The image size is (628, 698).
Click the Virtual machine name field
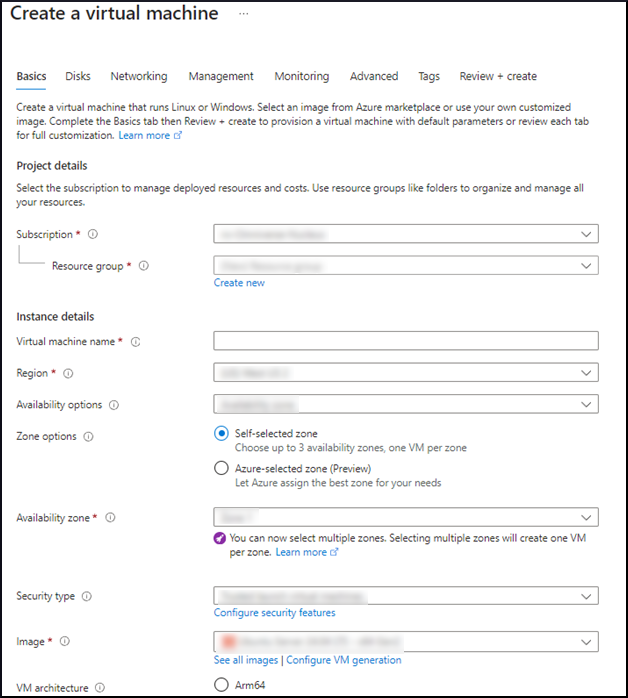pyautogui.click(x=405, y=341)
